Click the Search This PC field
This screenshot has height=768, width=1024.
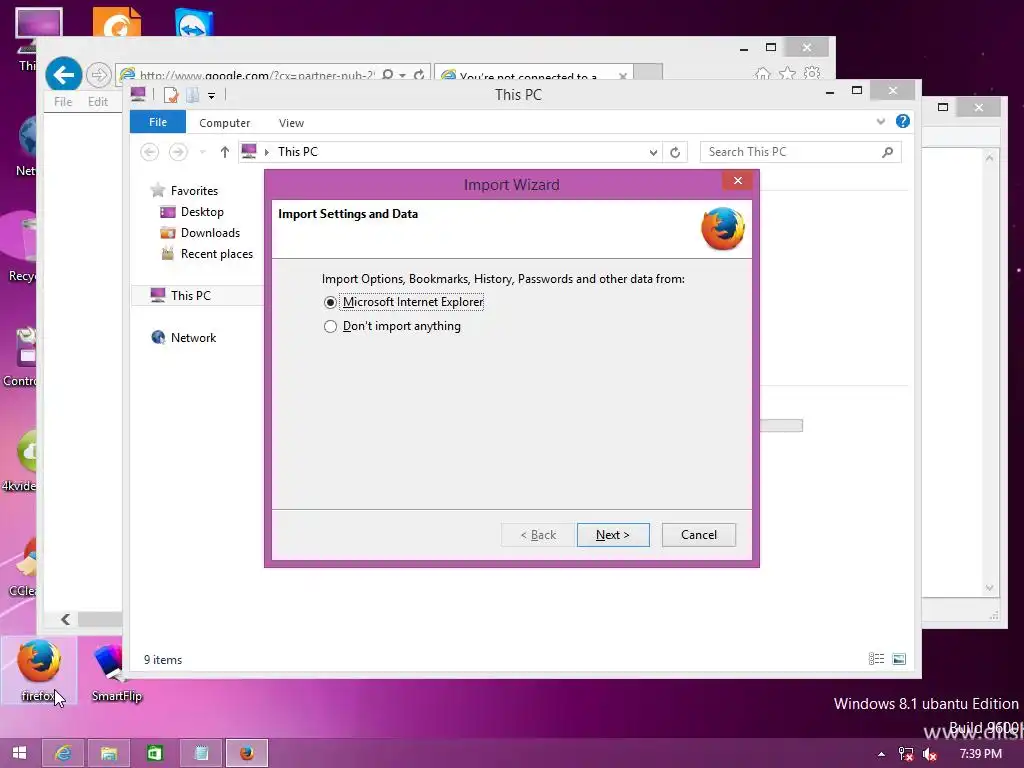click(x=800, y=152)
